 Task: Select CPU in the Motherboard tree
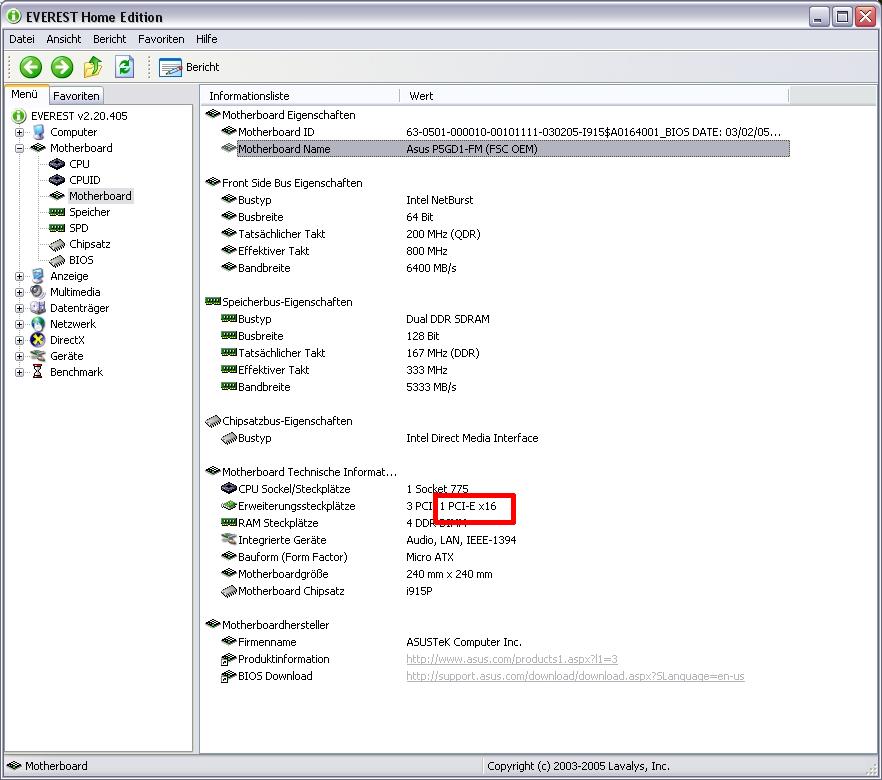79,164
